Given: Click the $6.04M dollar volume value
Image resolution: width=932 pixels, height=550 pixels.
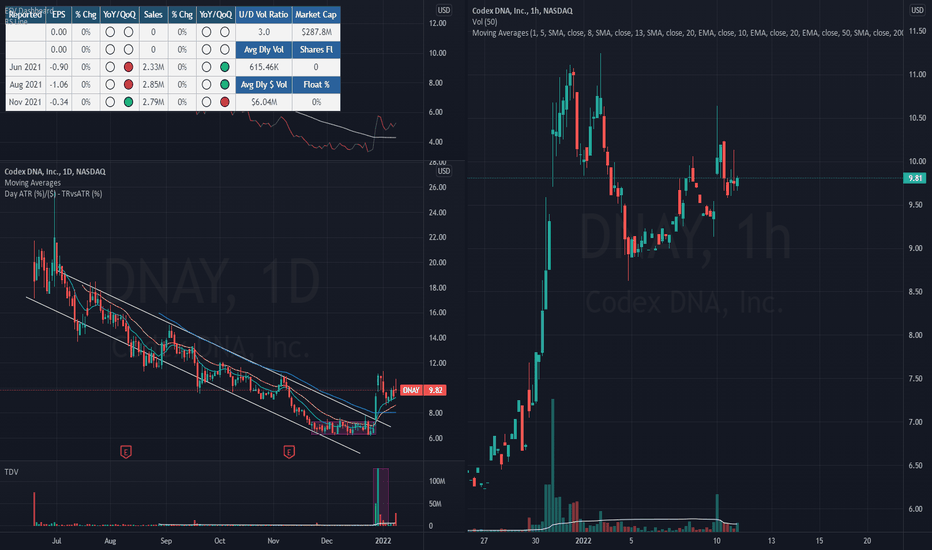Looking at the screenshot, I should coord(263,102).
